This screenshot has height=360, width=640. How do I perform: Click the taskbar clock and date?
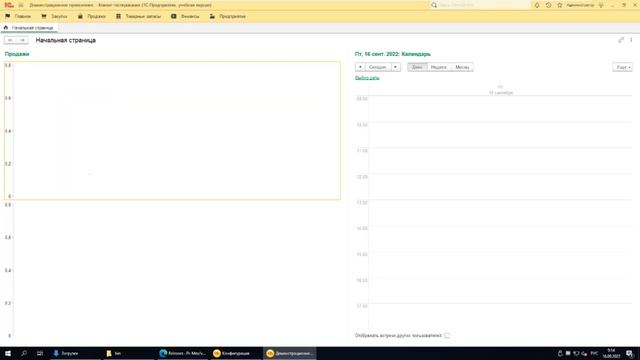(611, 353)
